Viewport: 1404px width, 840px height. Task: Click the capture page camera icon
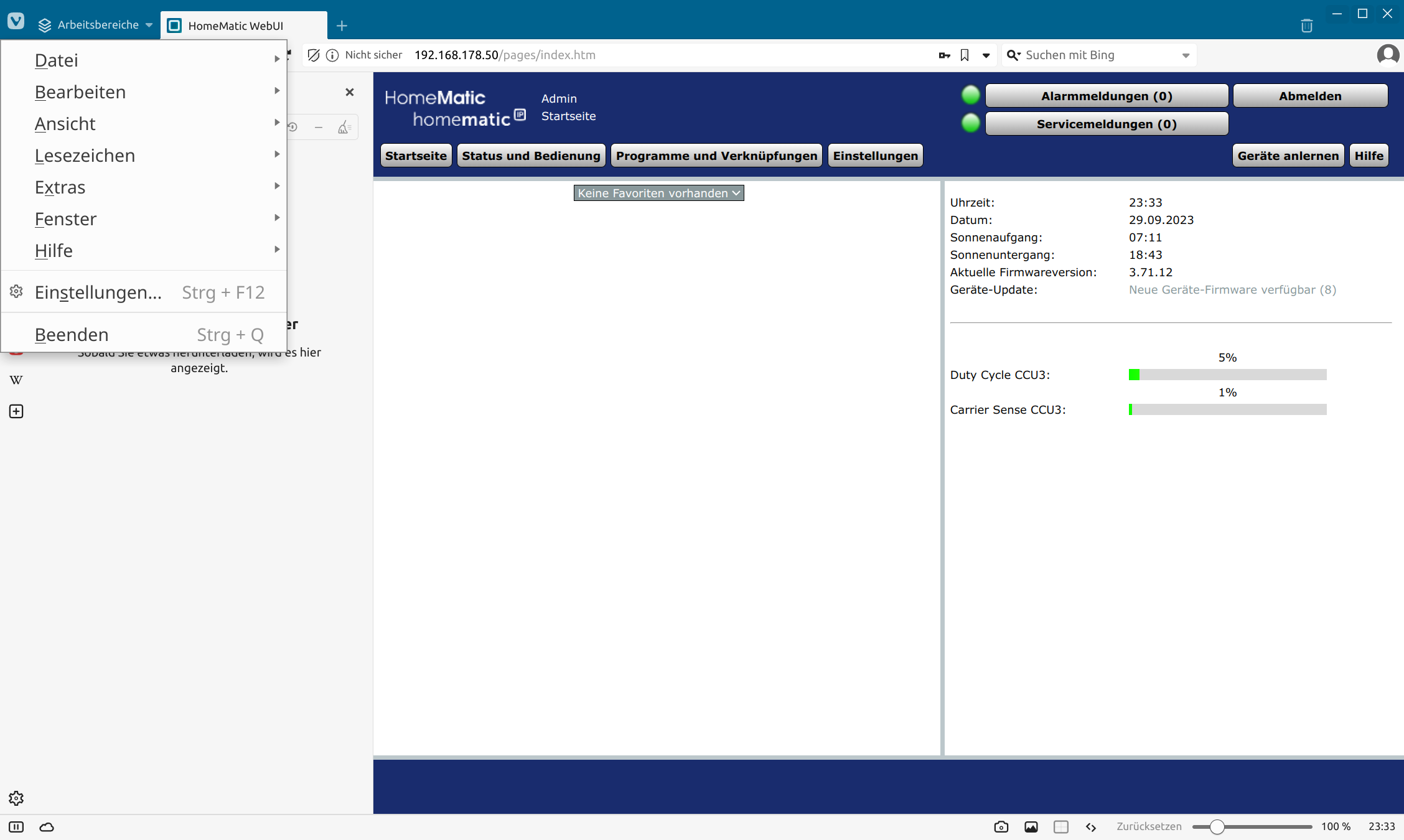tap(1001, 827)
